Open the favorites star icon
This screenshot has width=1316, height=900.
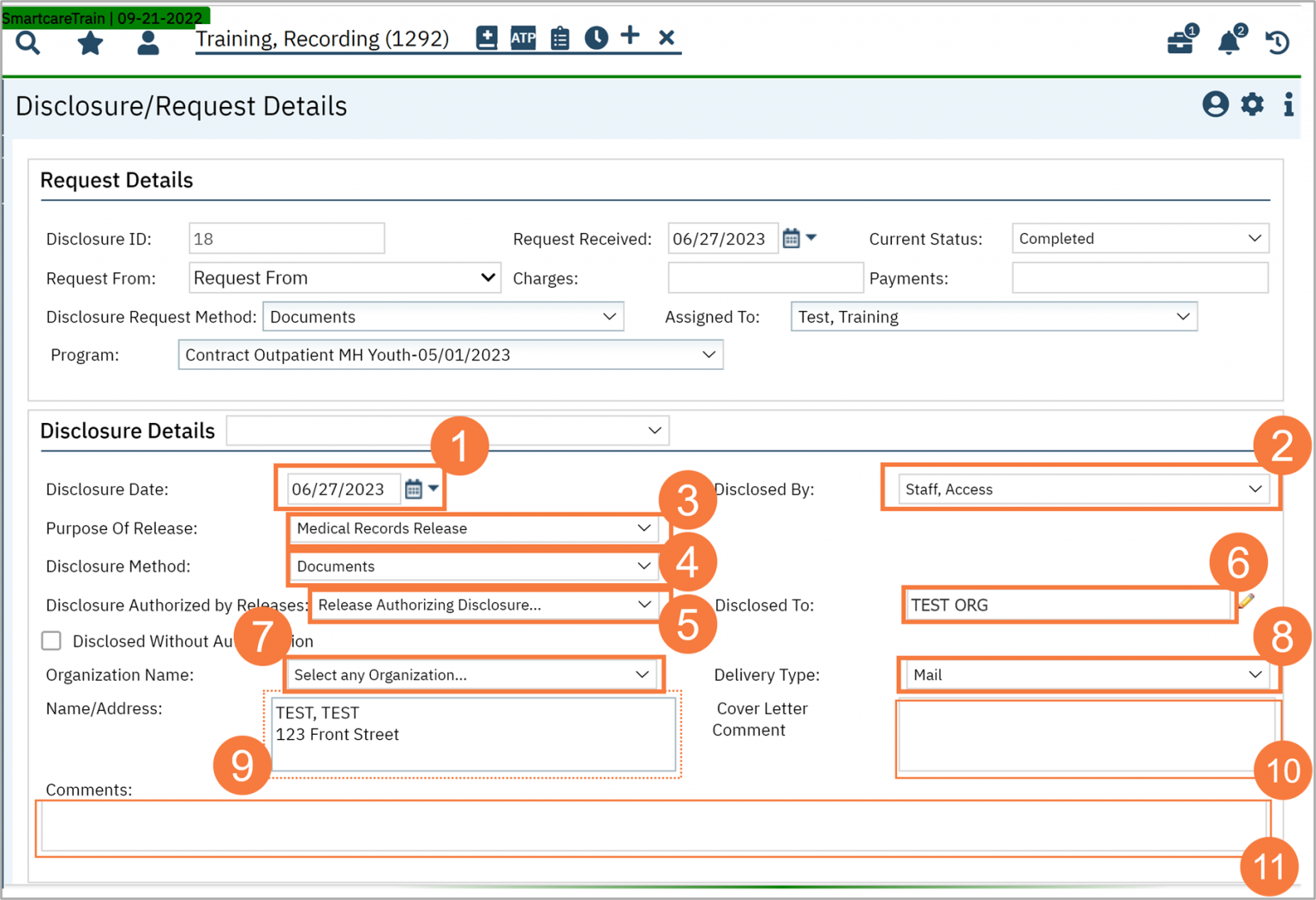(x=90, y=42)
